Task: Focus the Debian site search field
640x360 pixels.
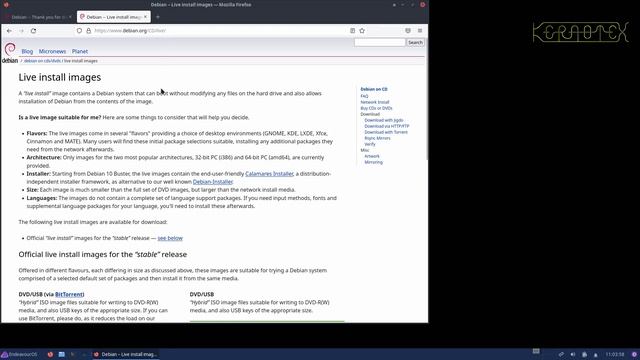Action: coord(380,42)
